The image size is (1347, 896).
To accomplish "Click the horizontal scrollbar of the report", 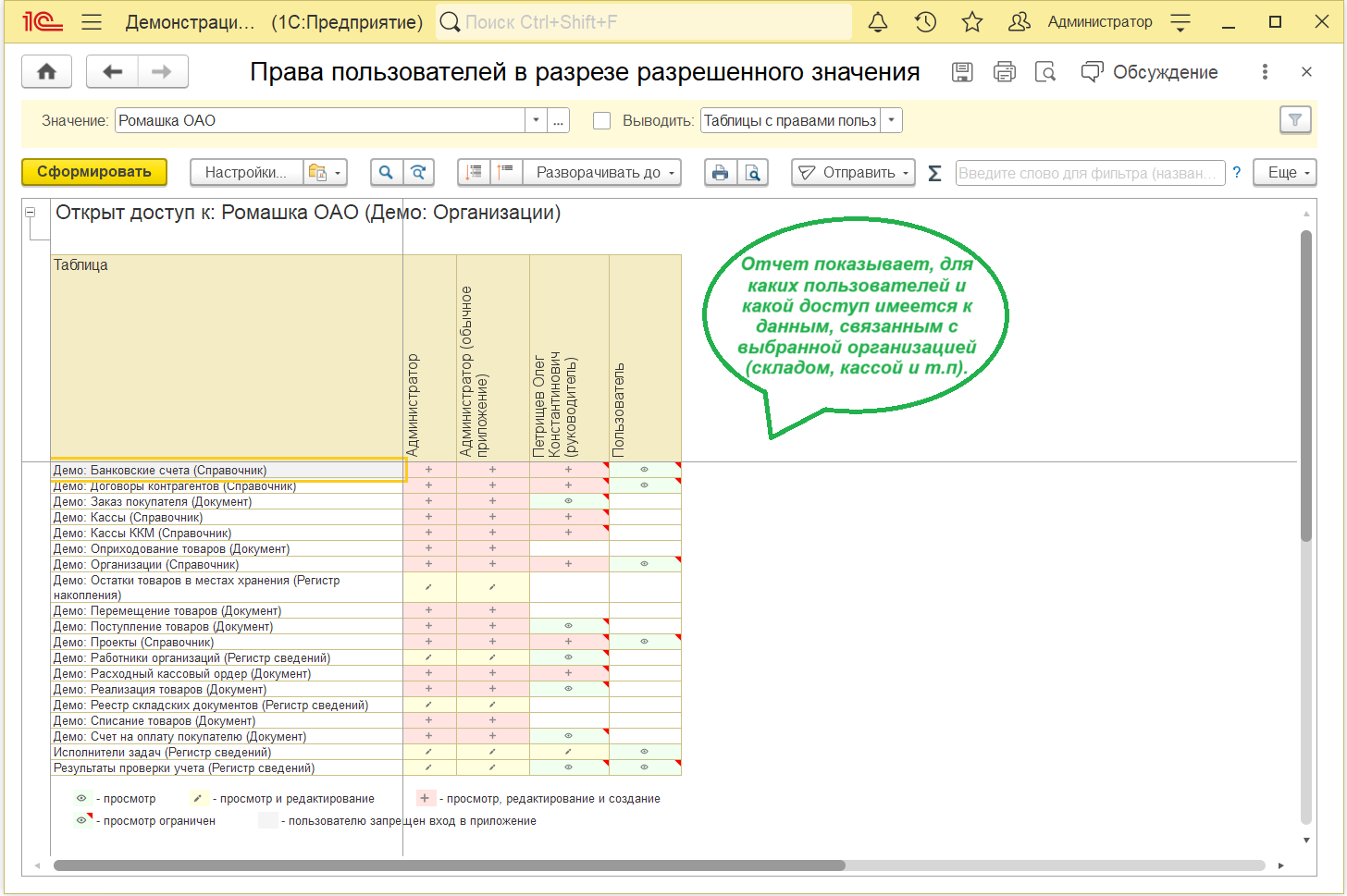I will 450,865.
